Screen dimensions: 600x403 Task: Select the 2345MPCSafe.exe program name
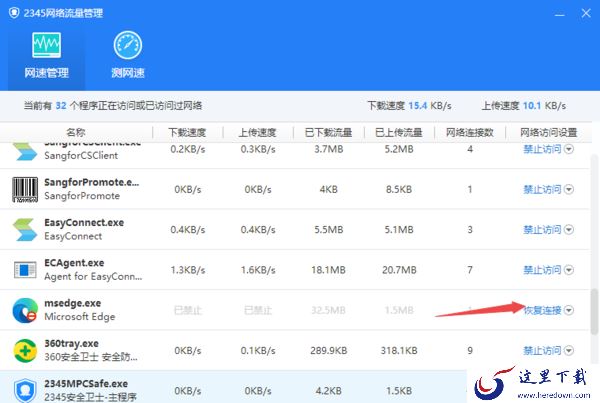point(86,383)
